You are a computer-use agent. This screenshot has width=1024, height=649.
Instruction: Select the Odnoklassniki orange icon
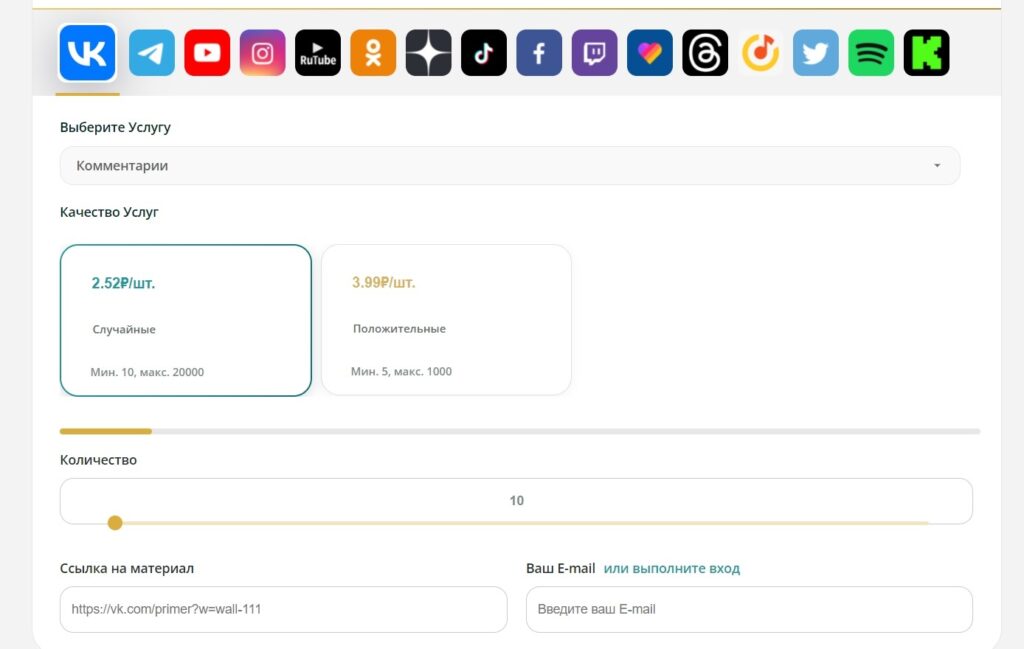click(x=373, y=53)
